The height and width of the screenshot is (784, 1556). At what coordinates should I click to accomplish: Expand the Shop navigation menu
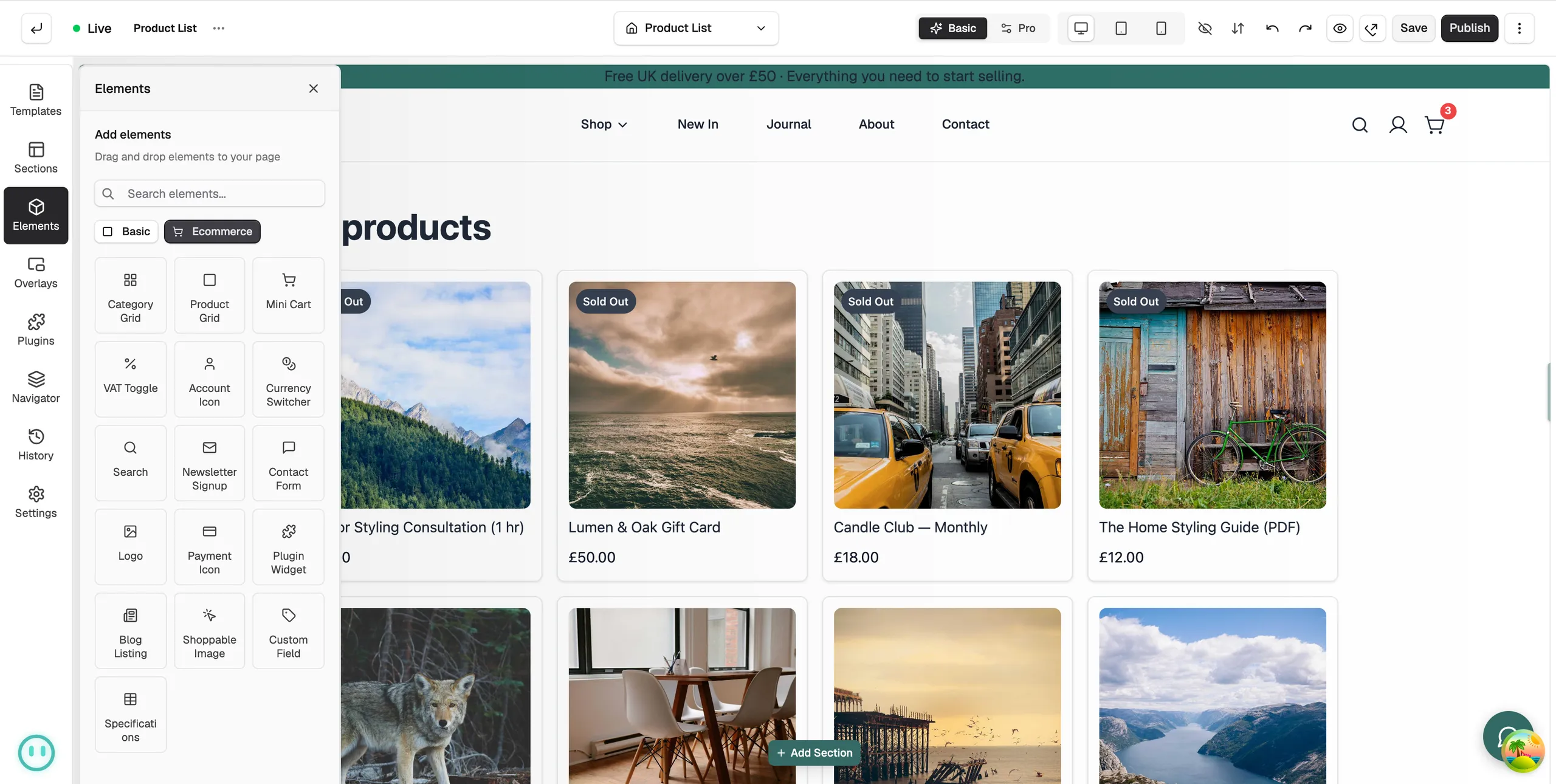[x=604, y=124]
